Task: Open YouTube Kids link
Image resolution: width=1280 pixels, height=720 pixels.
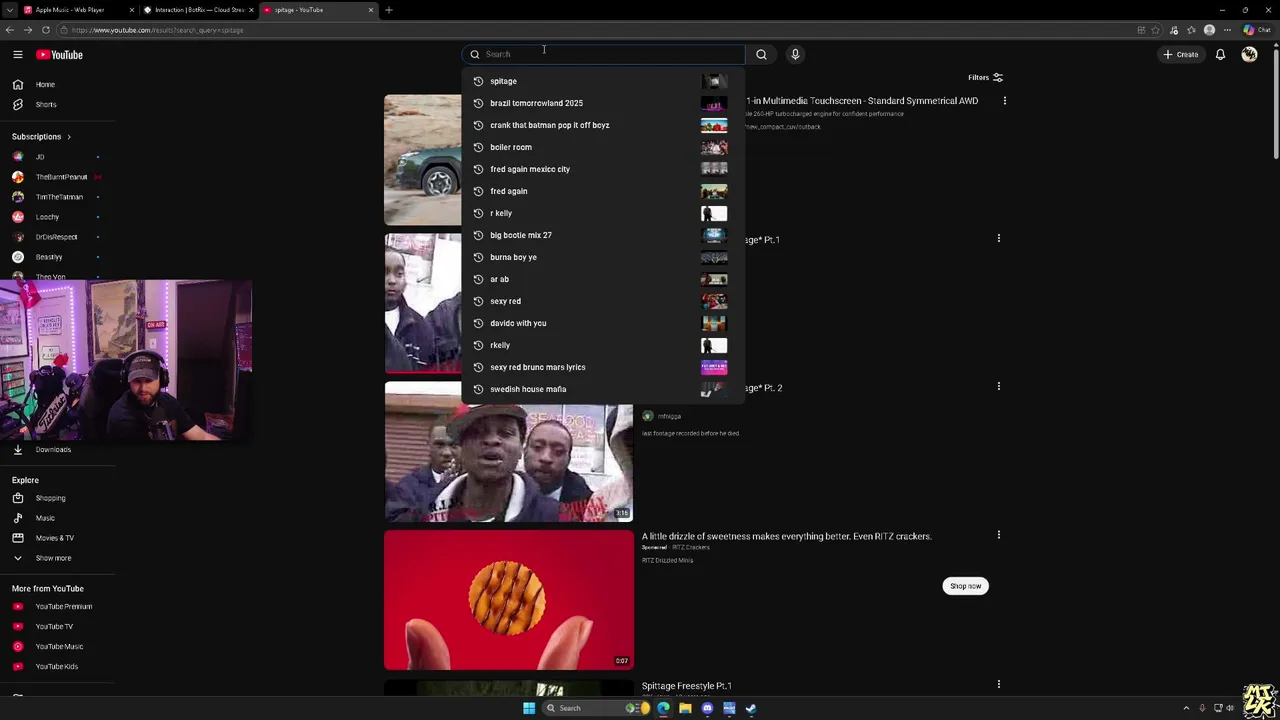Action: click(x=57, y=666)
